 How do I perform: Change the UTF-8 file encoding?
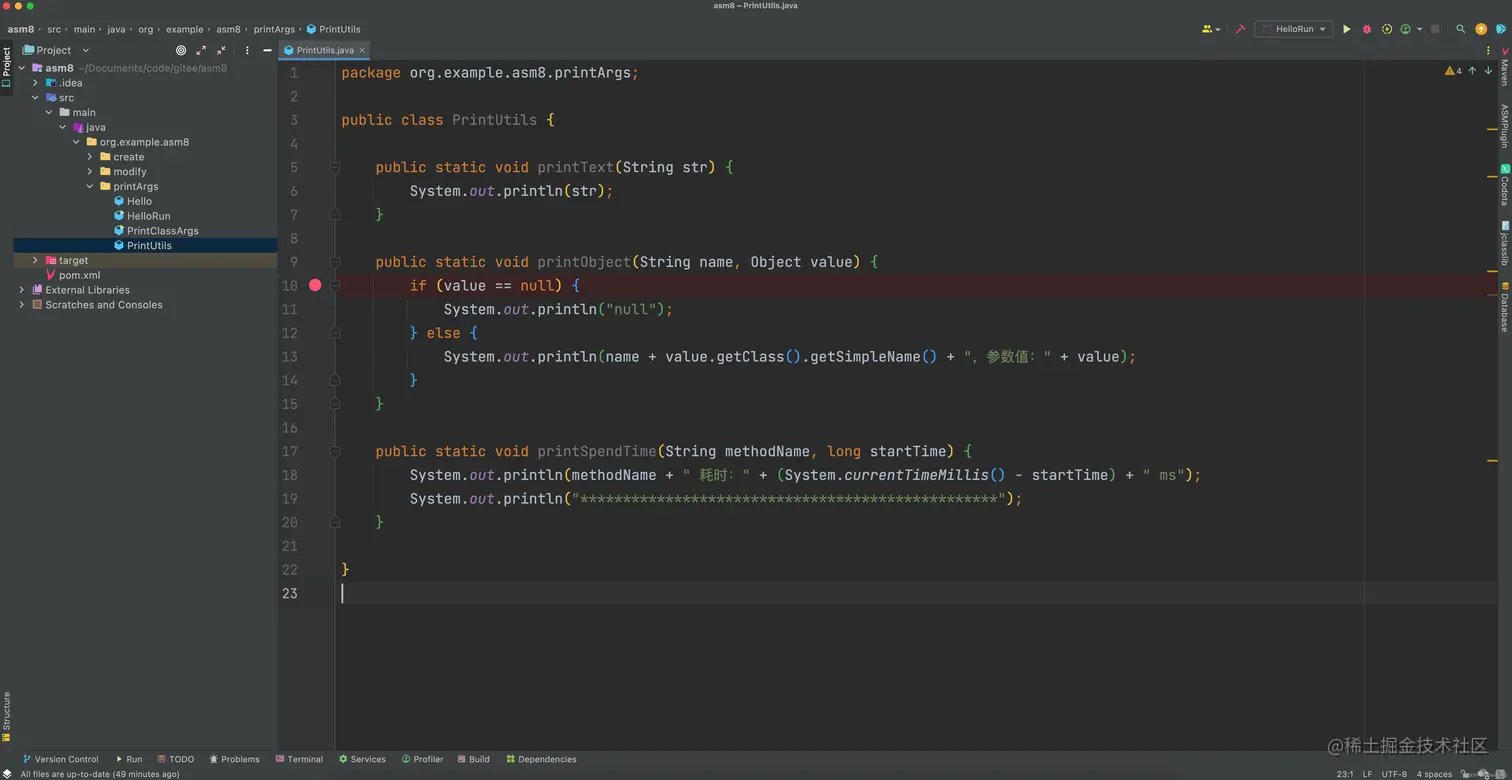click(1394, 774)
